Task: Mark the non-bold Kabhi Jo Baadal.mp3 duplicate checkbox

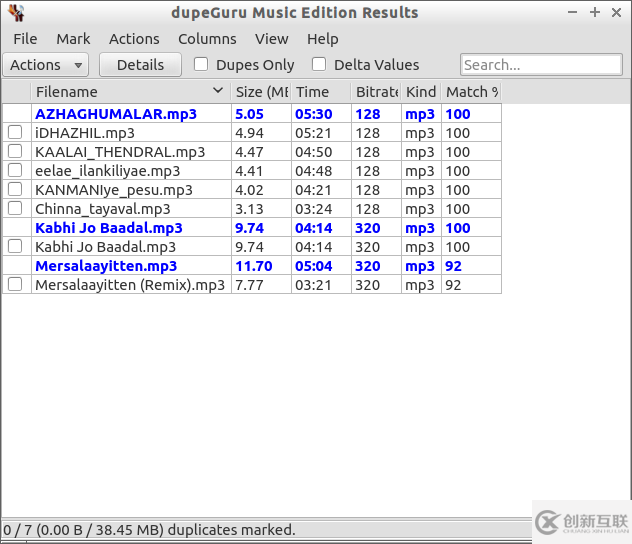Action: [15, 246]
